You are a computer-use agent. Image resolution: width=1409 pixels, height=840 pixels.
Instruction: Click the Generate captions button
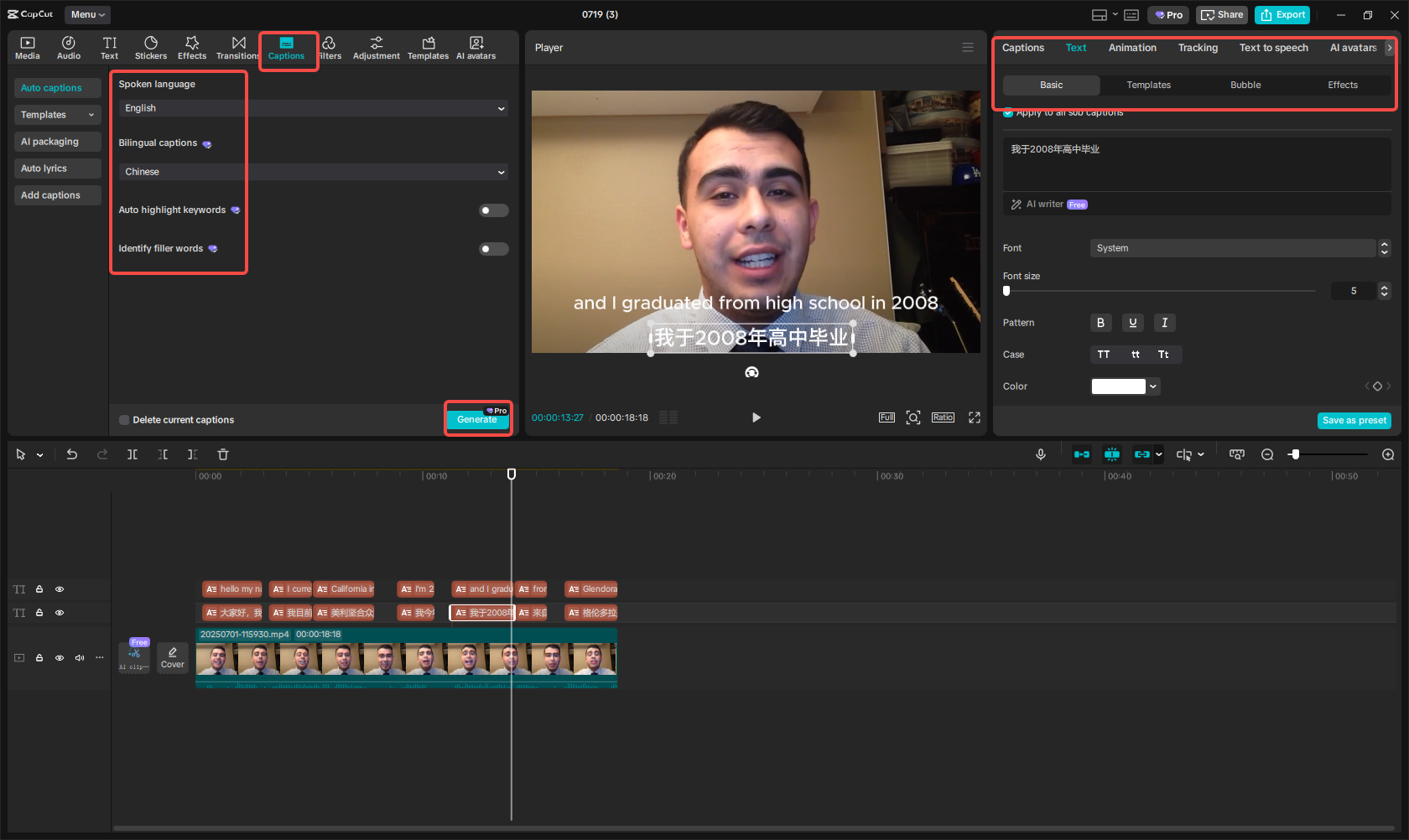(x=477, y=419)
